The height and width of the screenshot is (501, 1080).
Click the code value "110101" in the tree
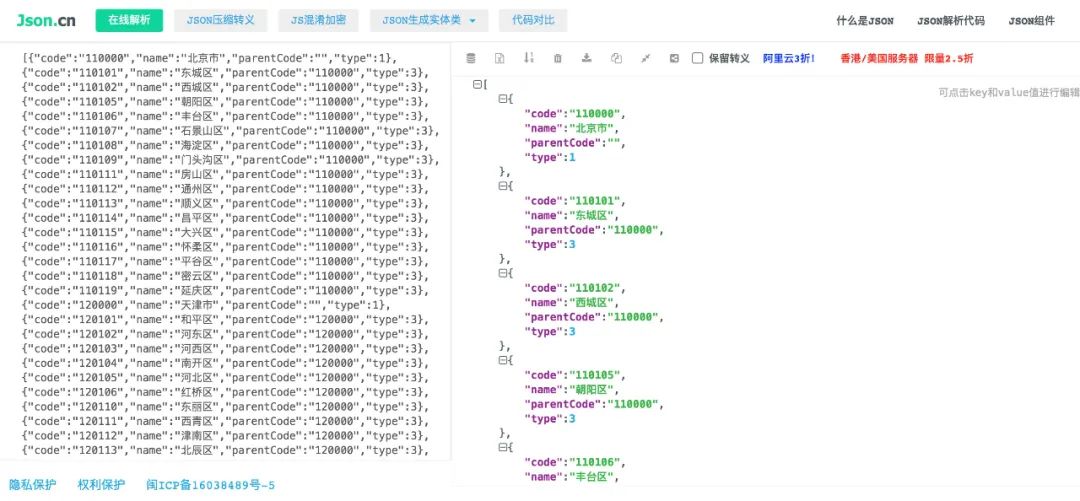[595, 201]
